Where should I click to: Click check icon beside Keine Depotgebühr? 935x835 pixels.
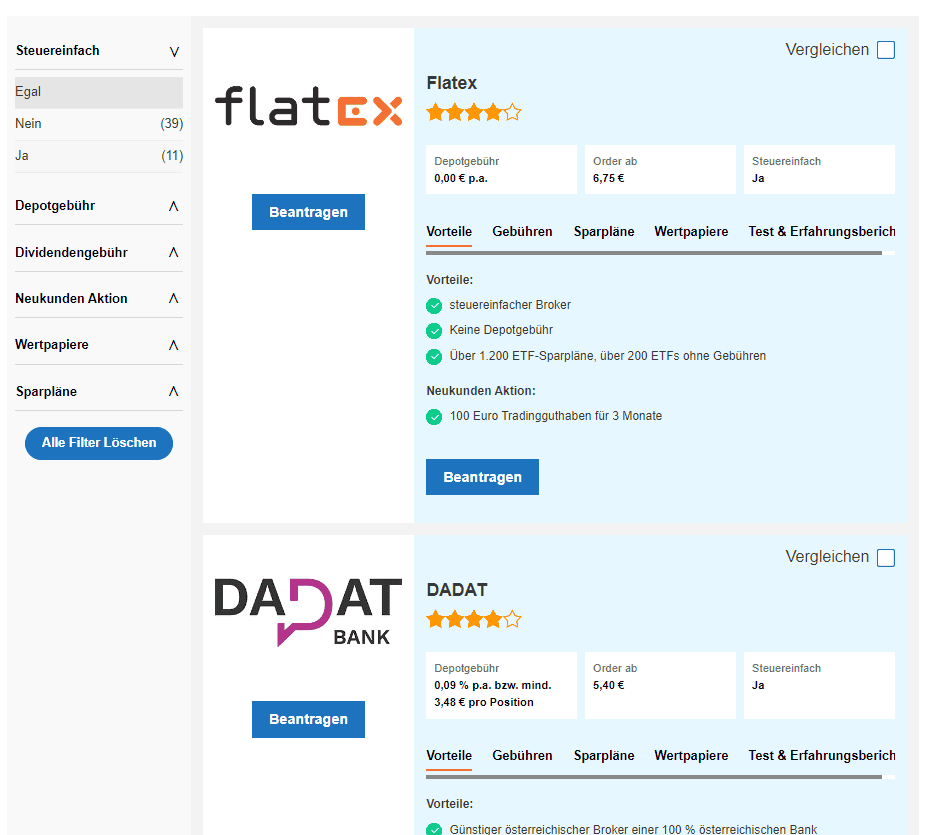point(434,331)
